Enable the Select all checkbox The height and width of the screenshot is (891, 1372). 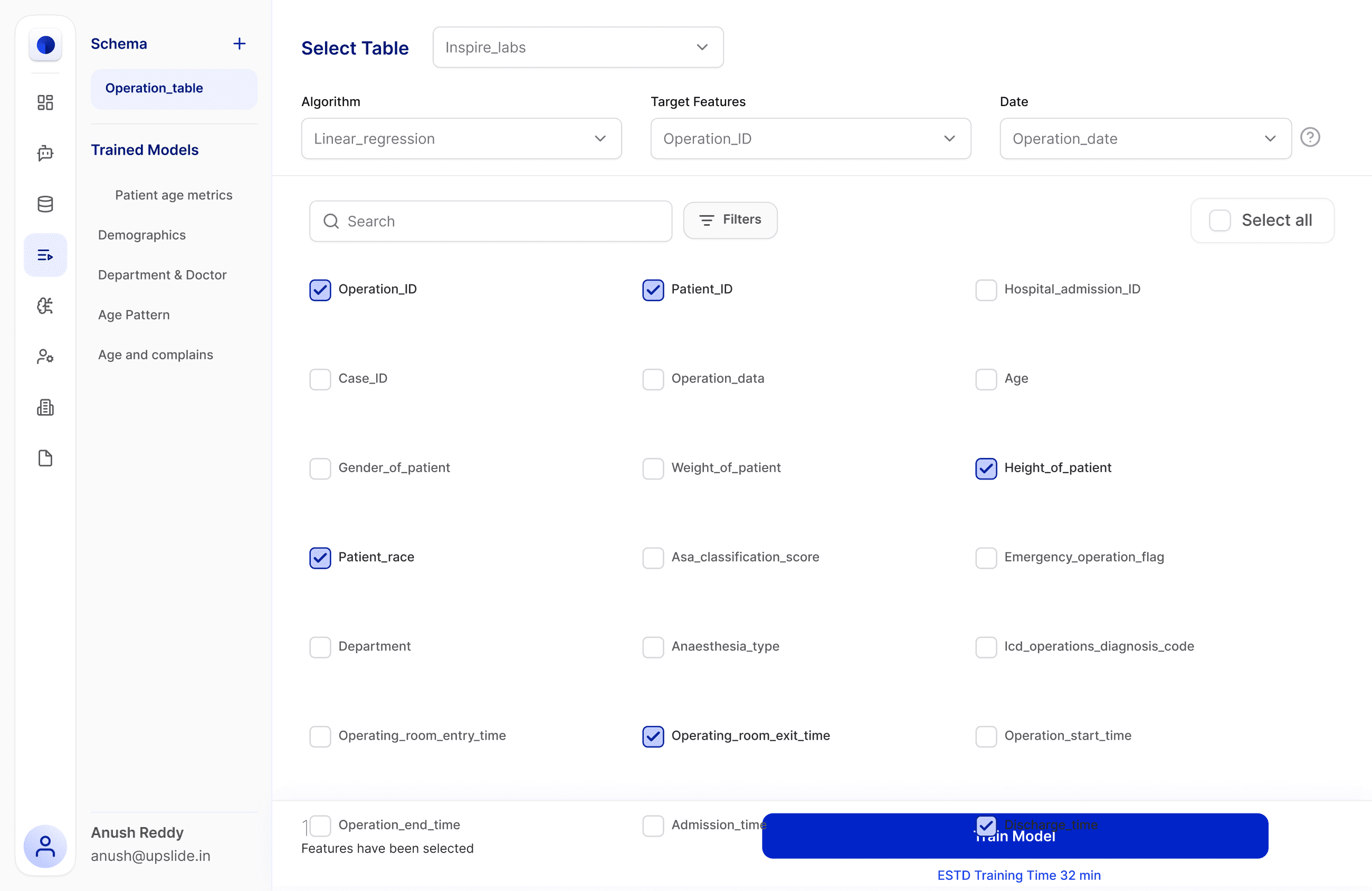[1219, 220]
